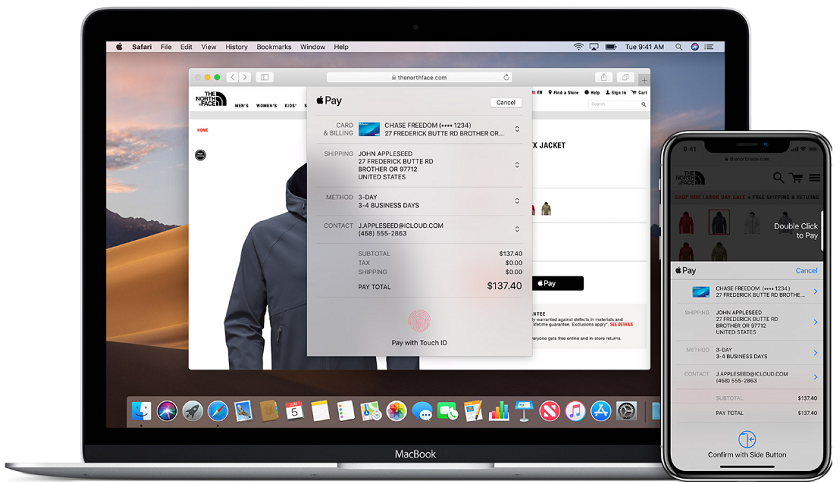Open the File menu
Viewport: 840px width, 482px height.
(166, 47)
